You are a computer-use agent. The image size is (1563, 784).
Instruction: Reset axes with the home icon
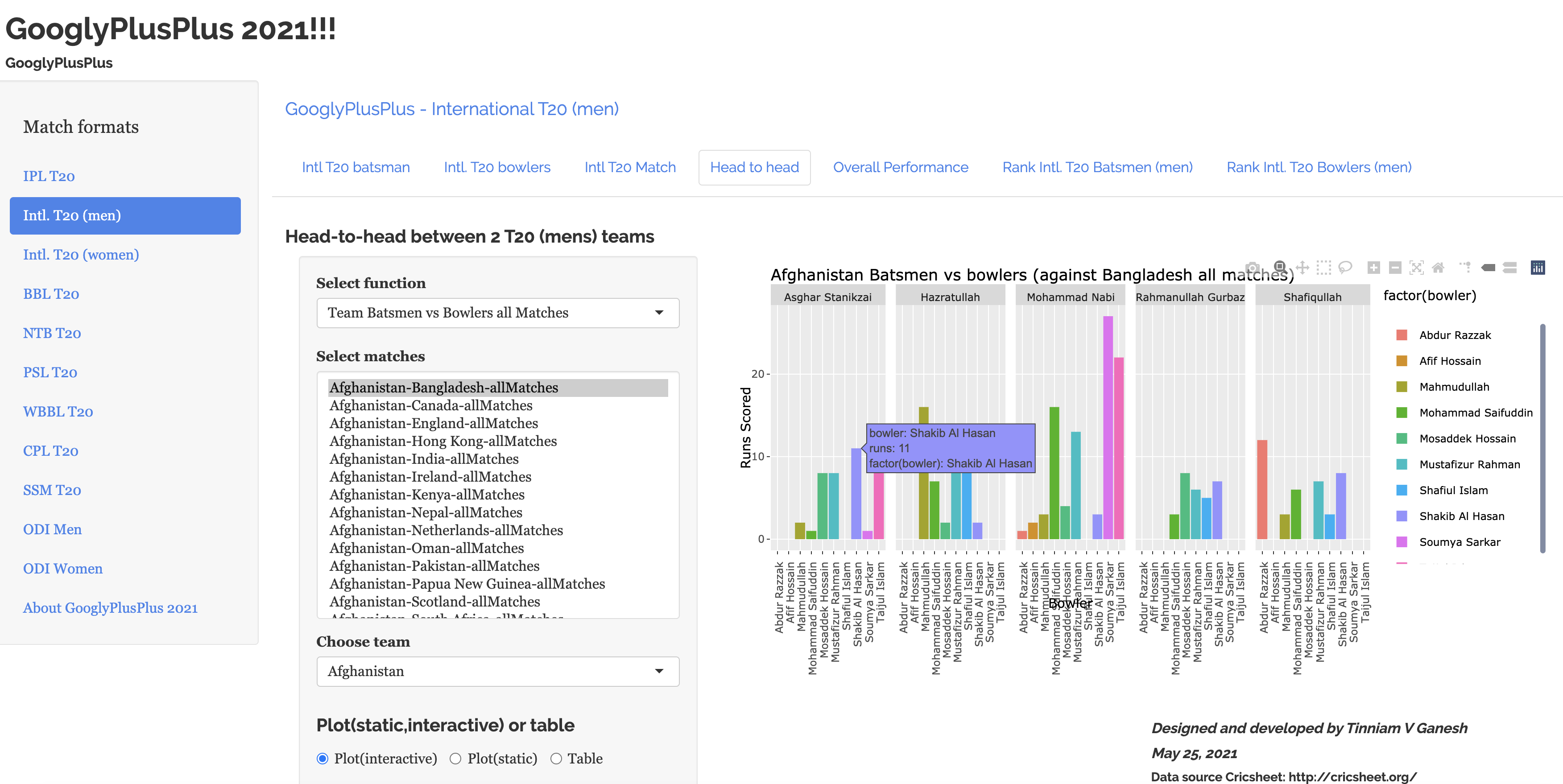click(x=1438, y=268)
